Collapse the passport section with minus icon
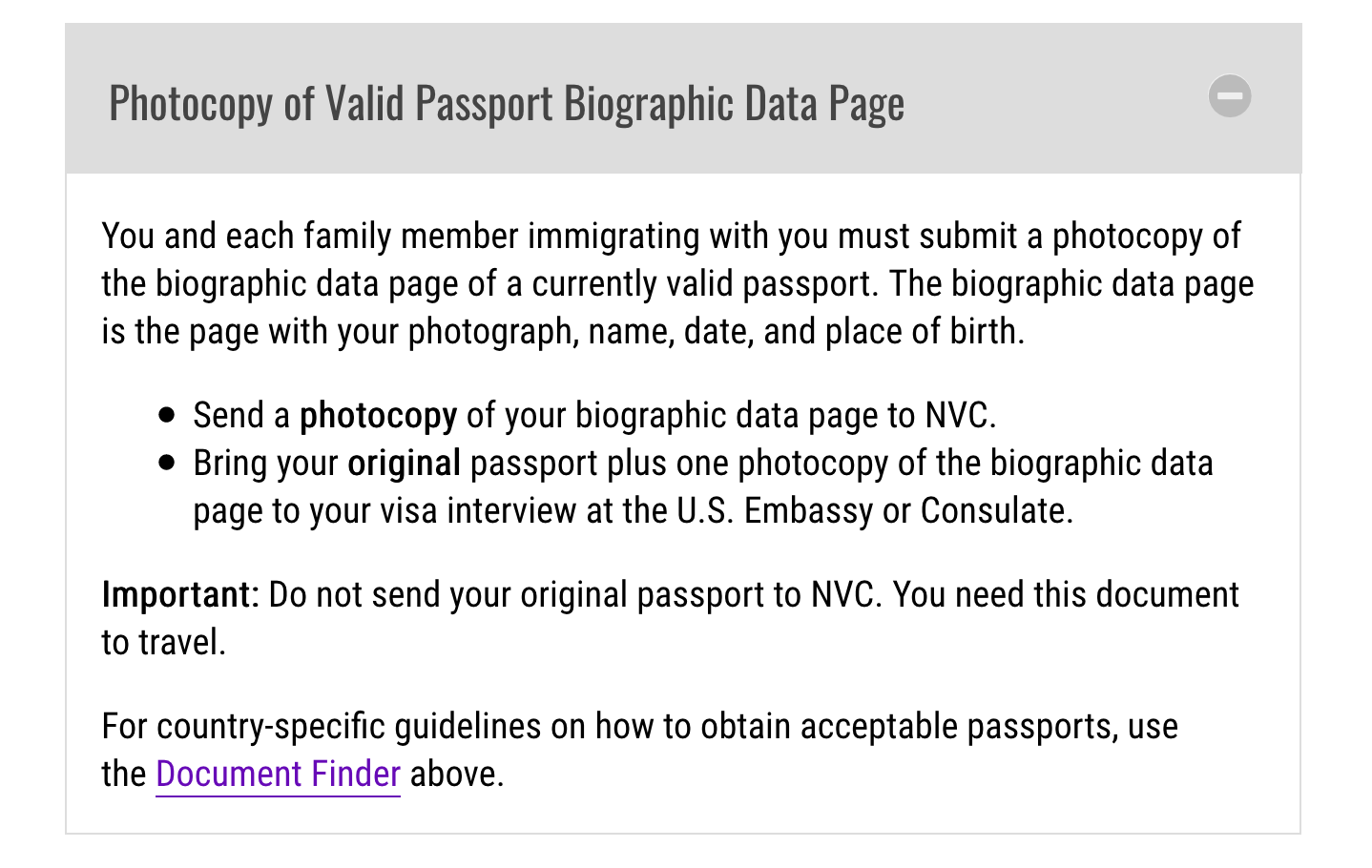The width and height of the screenshot is (1372, 868). [x=1229, y=96]
